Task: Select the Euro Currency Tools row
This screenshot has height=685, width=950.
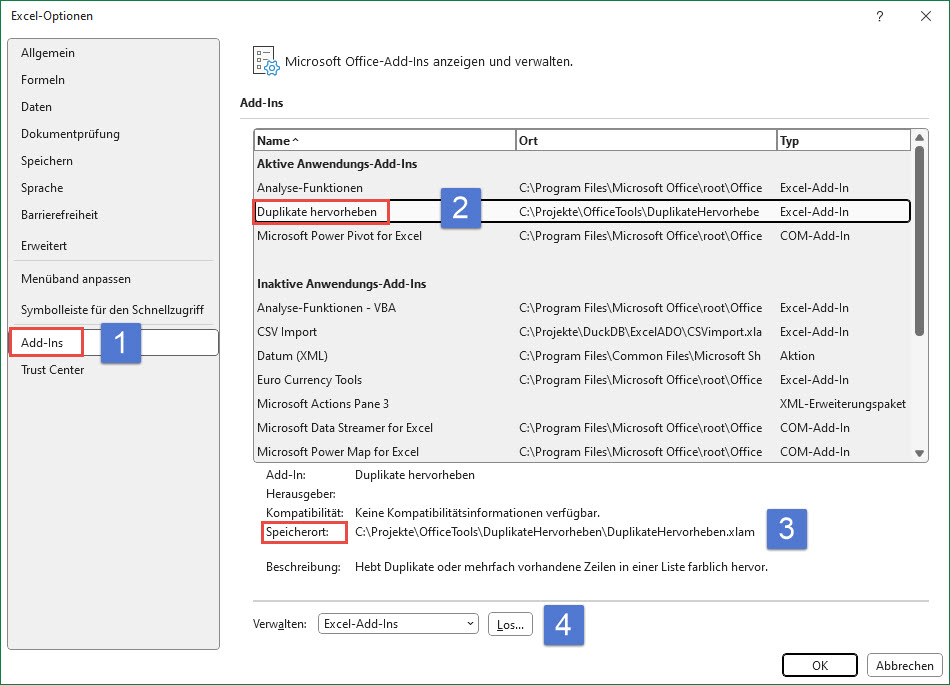Action: point(582,380)
